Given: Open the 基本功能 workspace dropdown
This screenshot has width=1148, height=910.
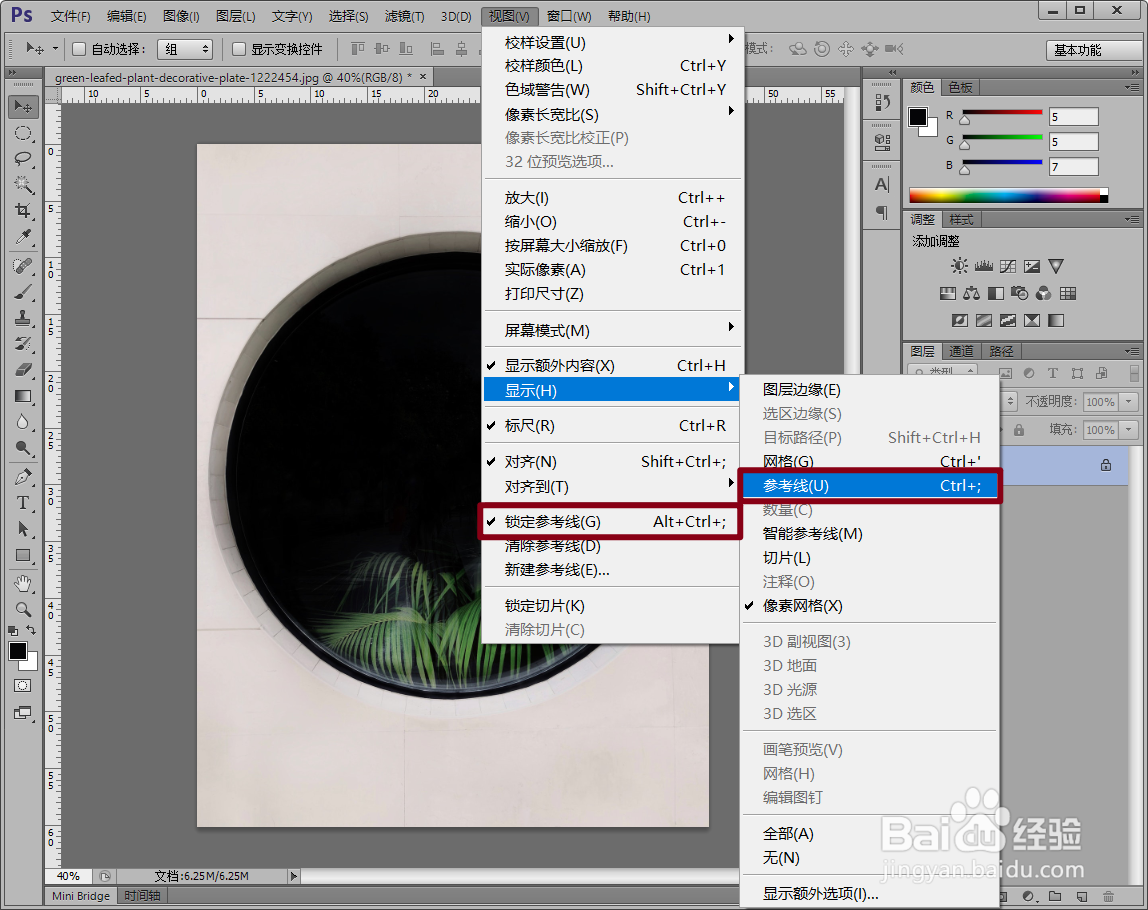Looking at the screenshot, I should click(1094, 49).
